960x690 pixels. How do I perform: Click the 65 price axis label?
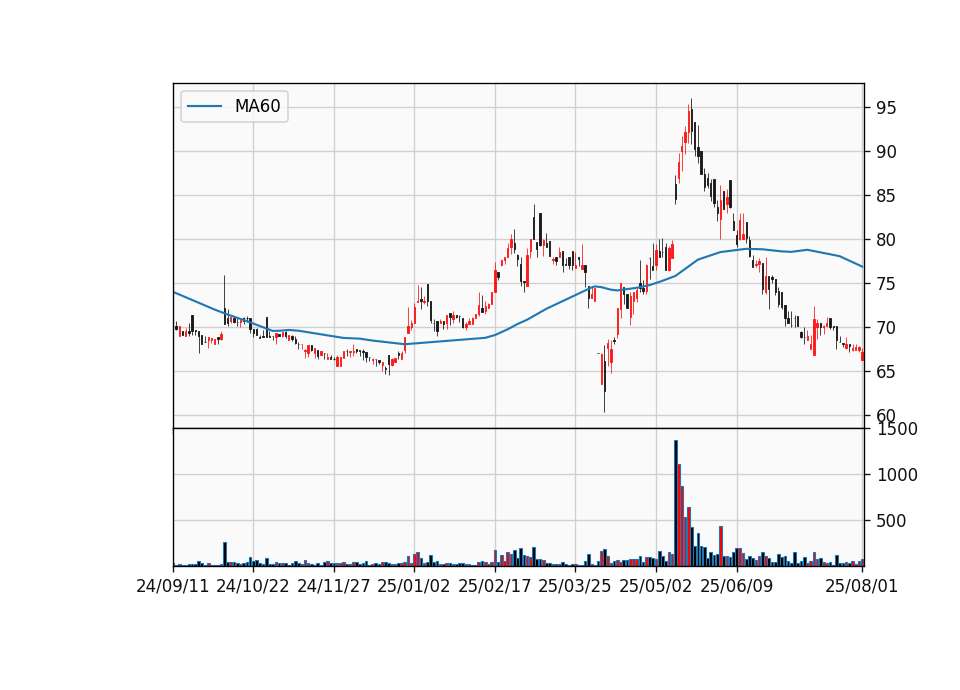point(886,372)
